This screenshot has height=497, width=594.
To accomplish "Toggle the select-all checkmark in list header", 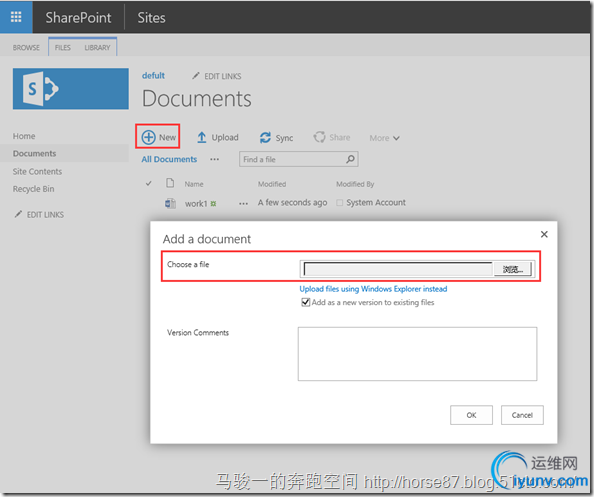I will coord(149,184).
